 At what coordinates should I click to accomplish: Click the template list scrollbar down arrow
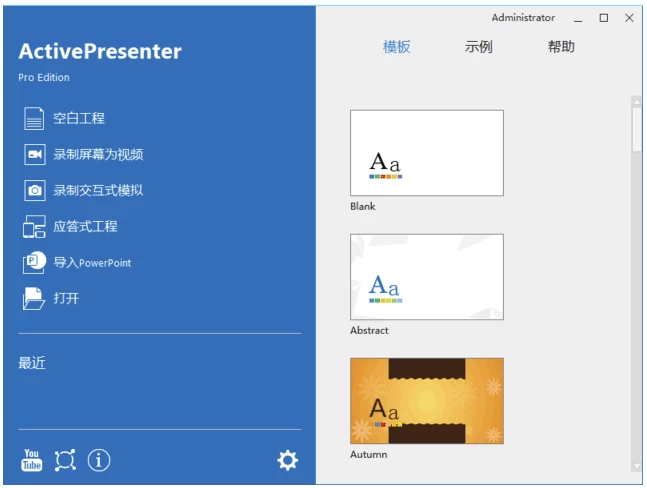(x=636, y=466)
